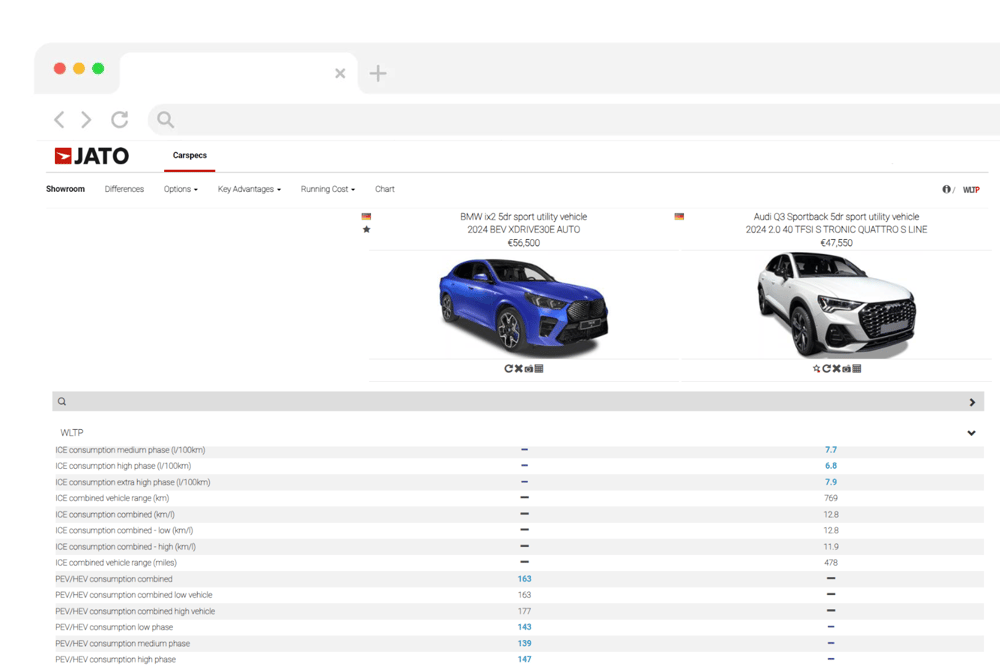The width and height of the screenshot is (1000, 666).
Task: Click the JATO logo
Action: click(x=92, y=156)
